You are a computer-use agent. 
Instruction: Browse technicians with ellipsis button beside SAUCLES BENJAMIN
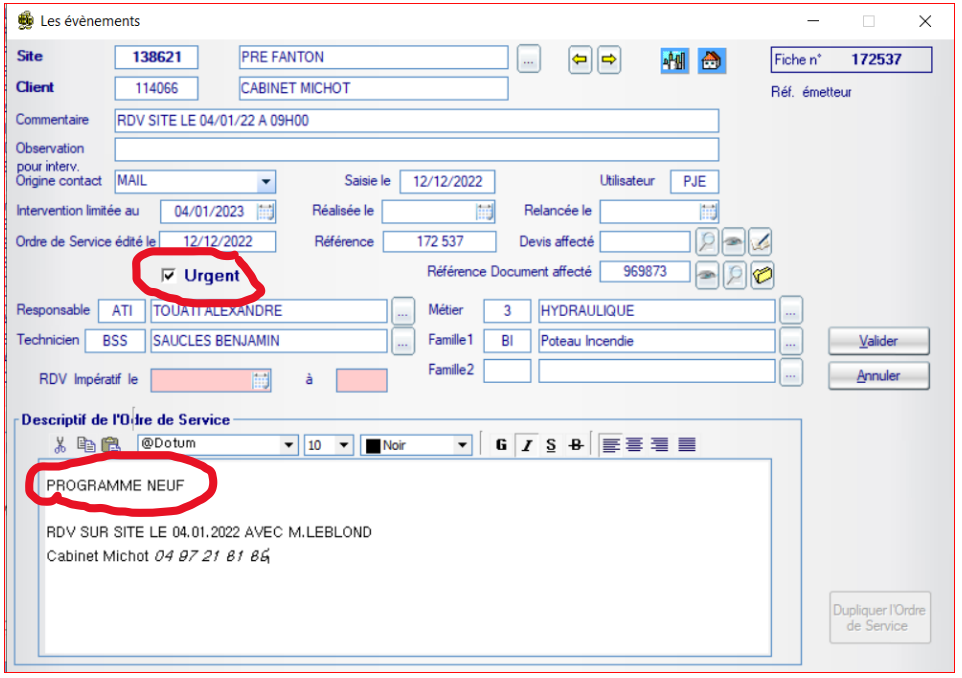coord(402,341)
